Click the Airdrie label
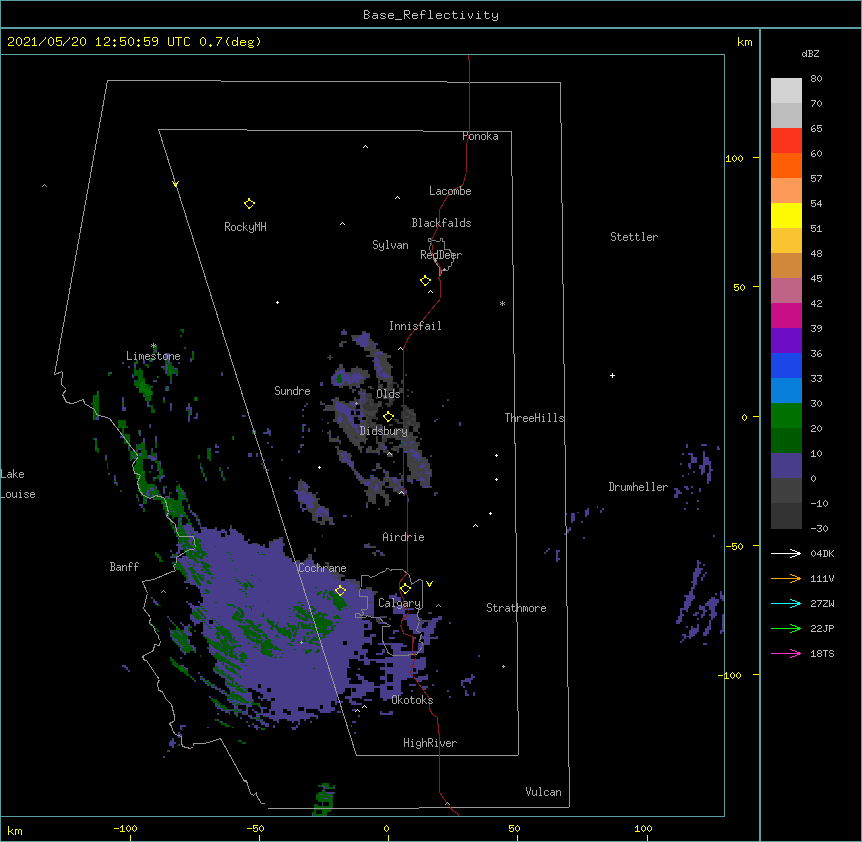This screenshot has height=842, width=862. pyautogui.click(x=404, y=537)
